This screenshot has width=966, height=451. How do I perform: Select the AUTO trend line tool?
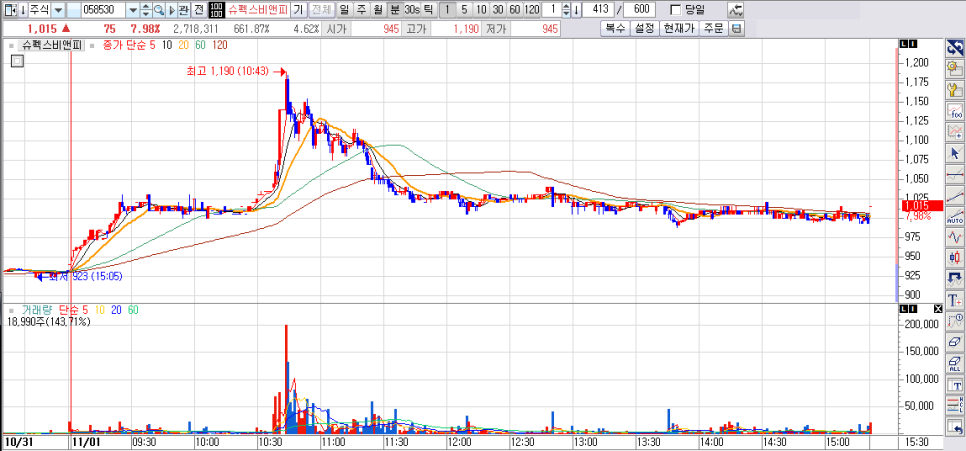(x=955, y=216)
